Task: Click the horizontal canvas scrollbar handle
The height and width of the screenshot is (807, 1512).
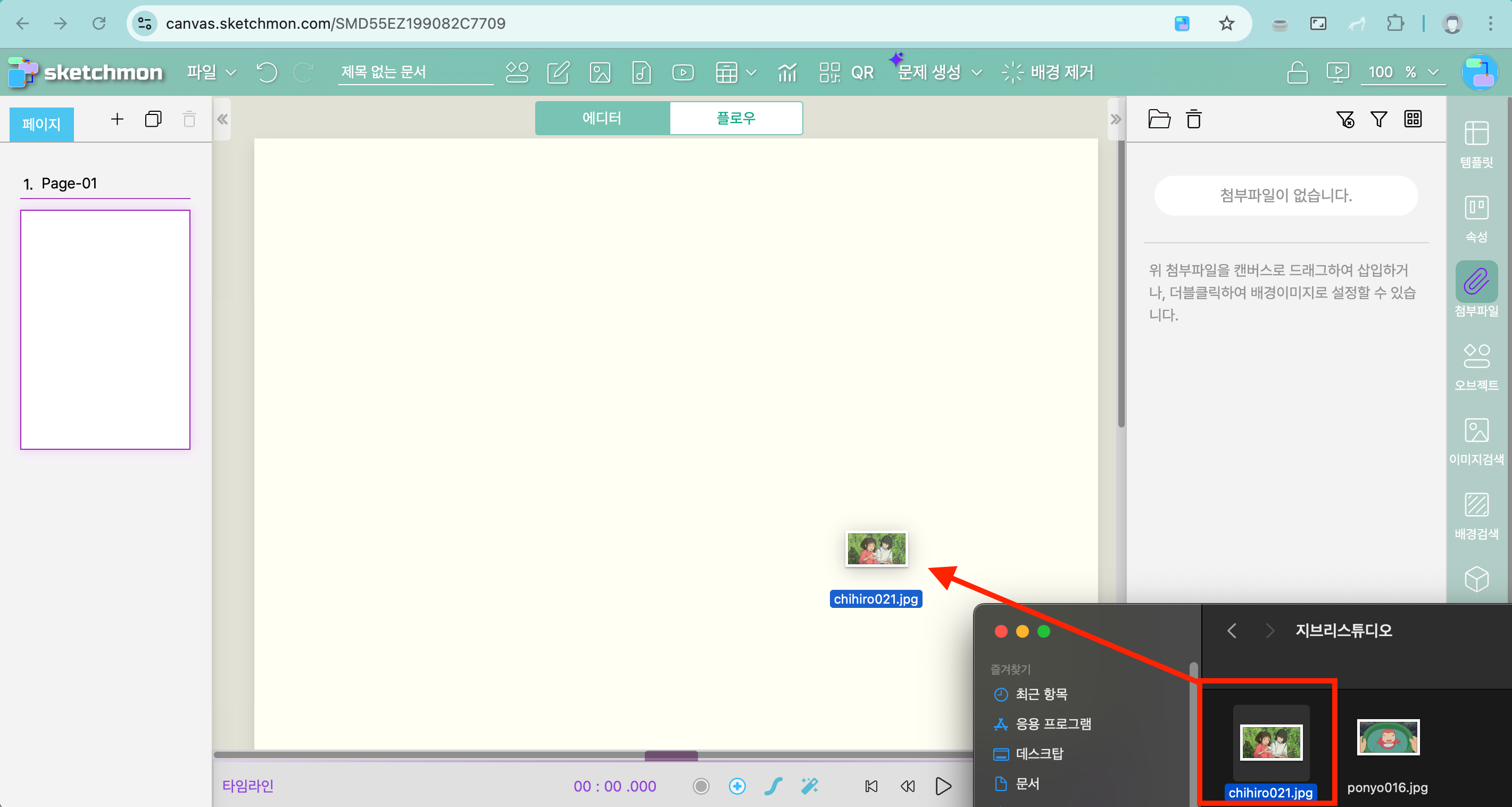Action: coord(671,755)
